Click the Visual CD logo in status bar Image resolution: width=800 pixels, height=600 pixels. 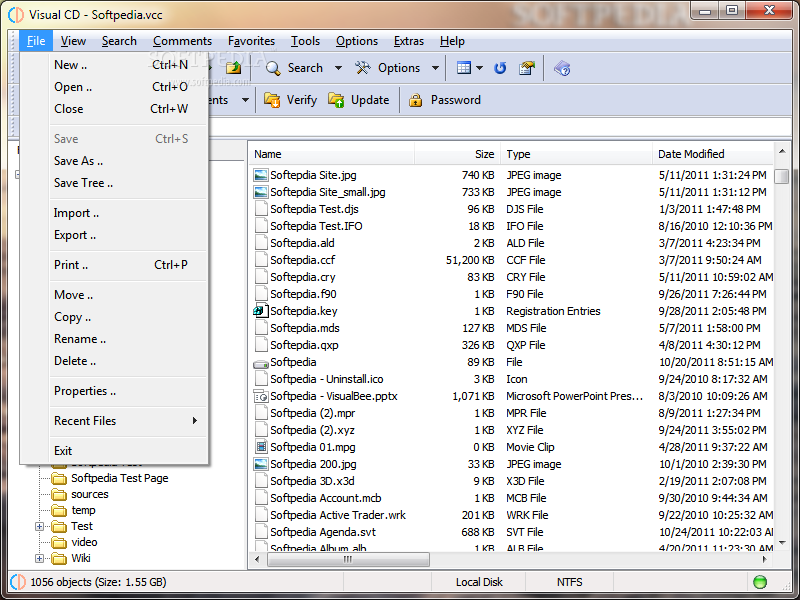point(18,582)
